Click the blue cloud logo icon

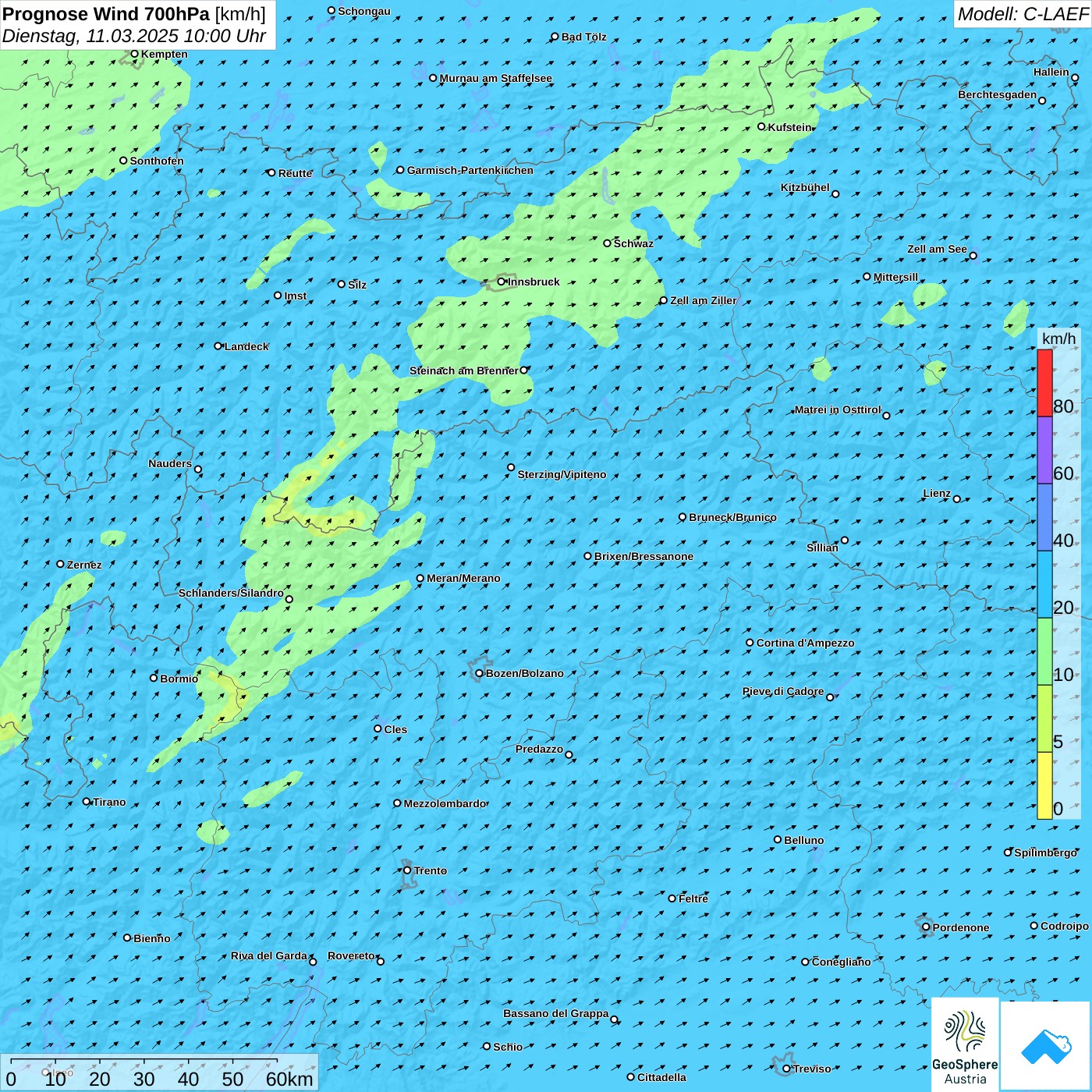point(1046,1046)
